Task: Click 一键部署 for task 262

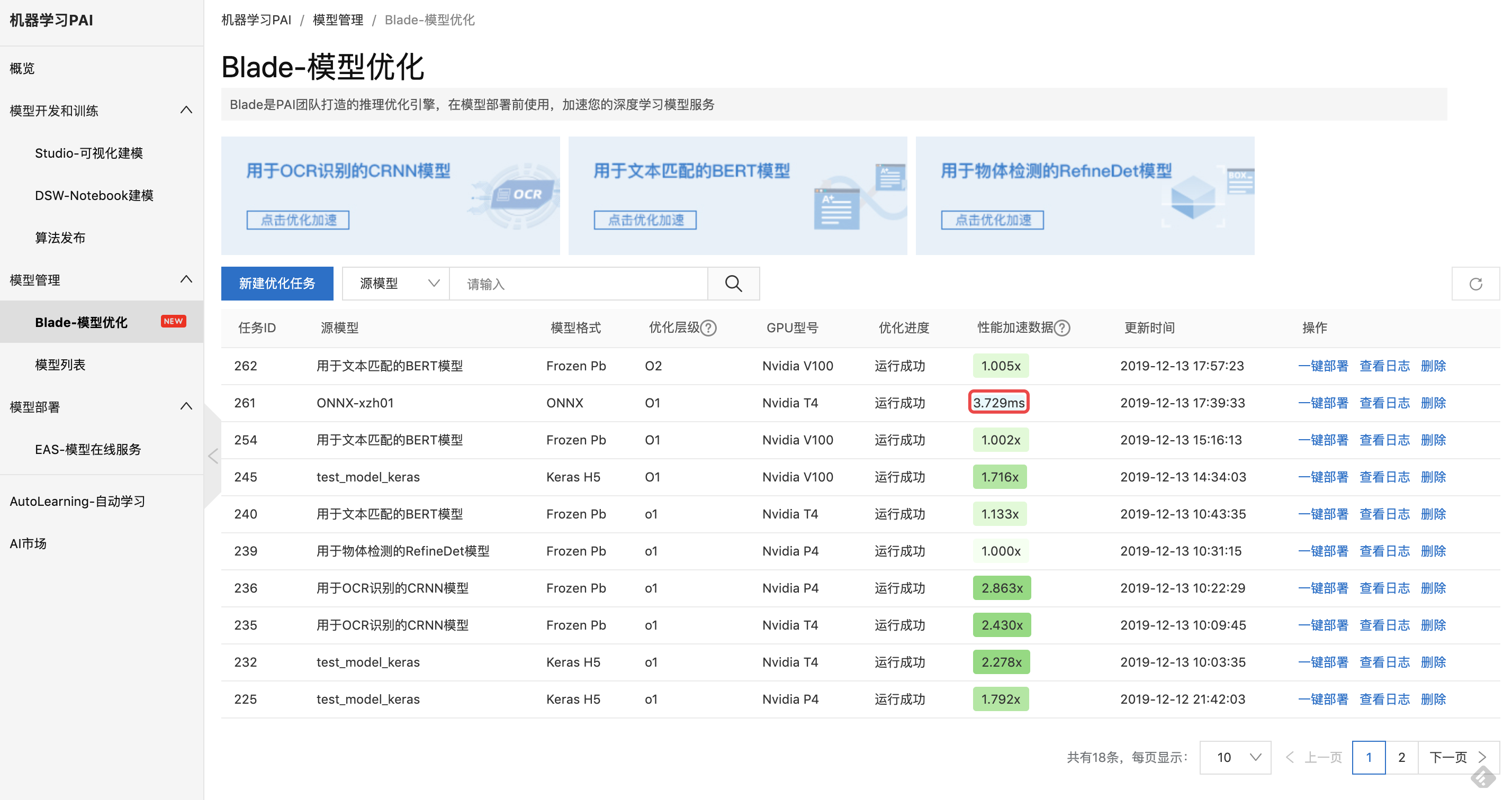Action: coord(1323,366)
